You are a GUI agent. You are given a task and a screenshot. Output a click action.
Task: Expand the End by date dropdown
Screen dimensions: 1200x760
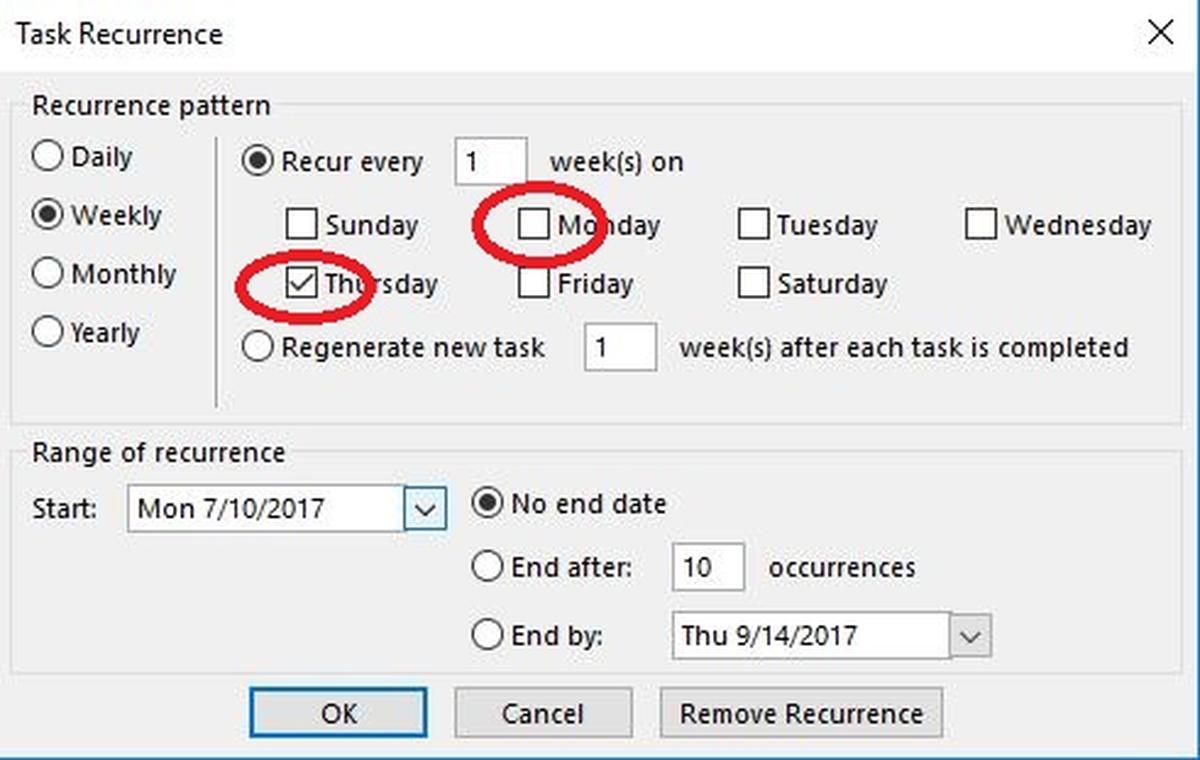pos(971,636)
